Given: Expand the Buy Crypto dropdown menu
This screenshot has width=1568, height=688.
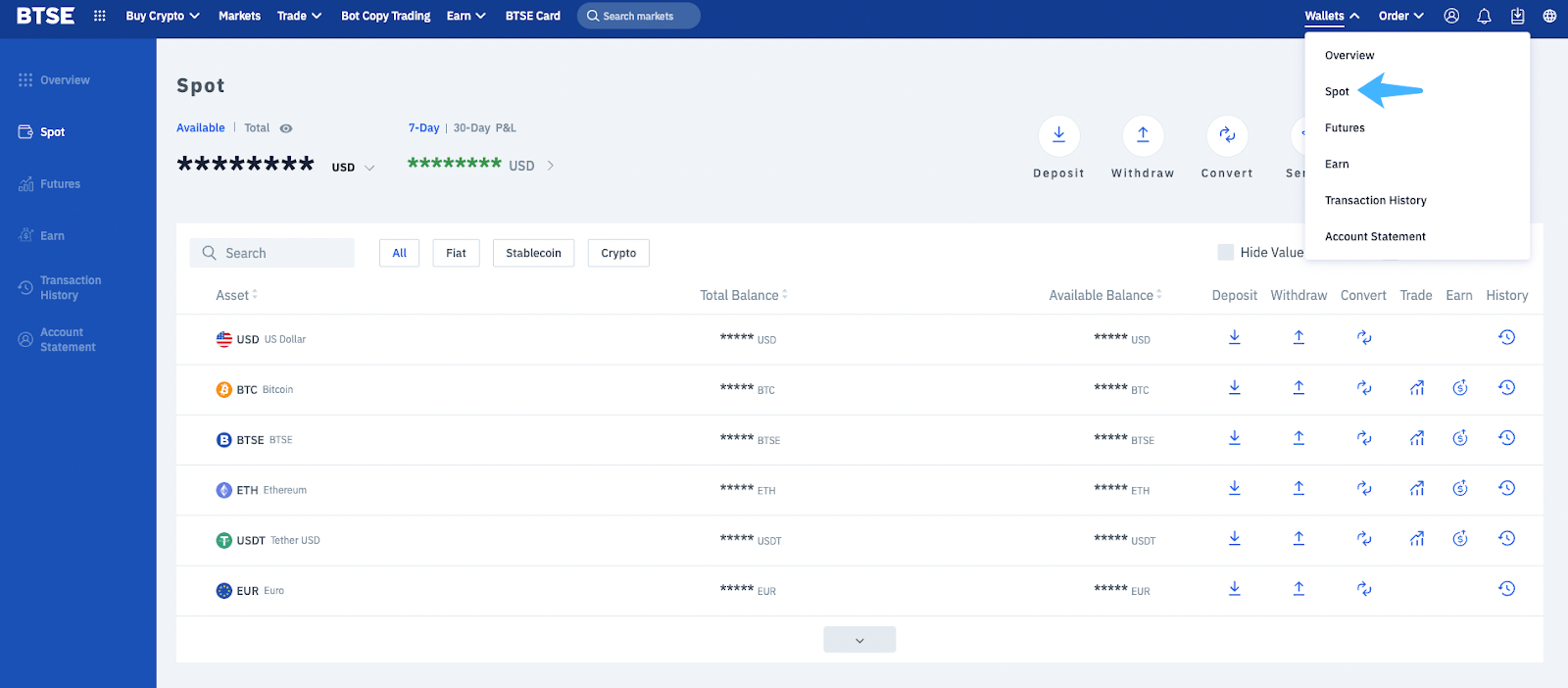Looking at the screenshot, I should click(x=163, y=16).
